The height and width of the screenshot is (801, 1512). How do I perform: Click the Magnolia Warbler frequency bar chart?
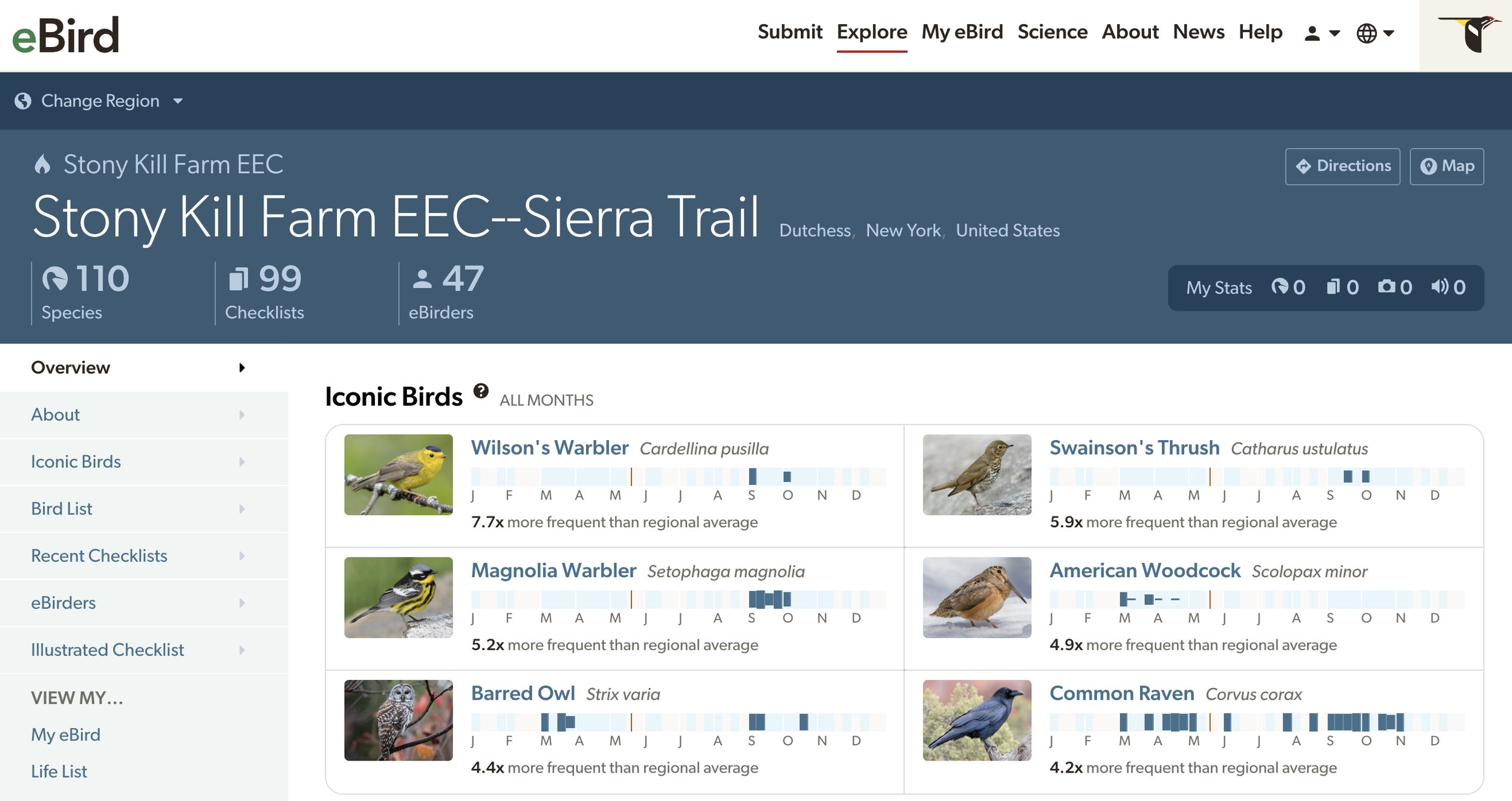679,599
